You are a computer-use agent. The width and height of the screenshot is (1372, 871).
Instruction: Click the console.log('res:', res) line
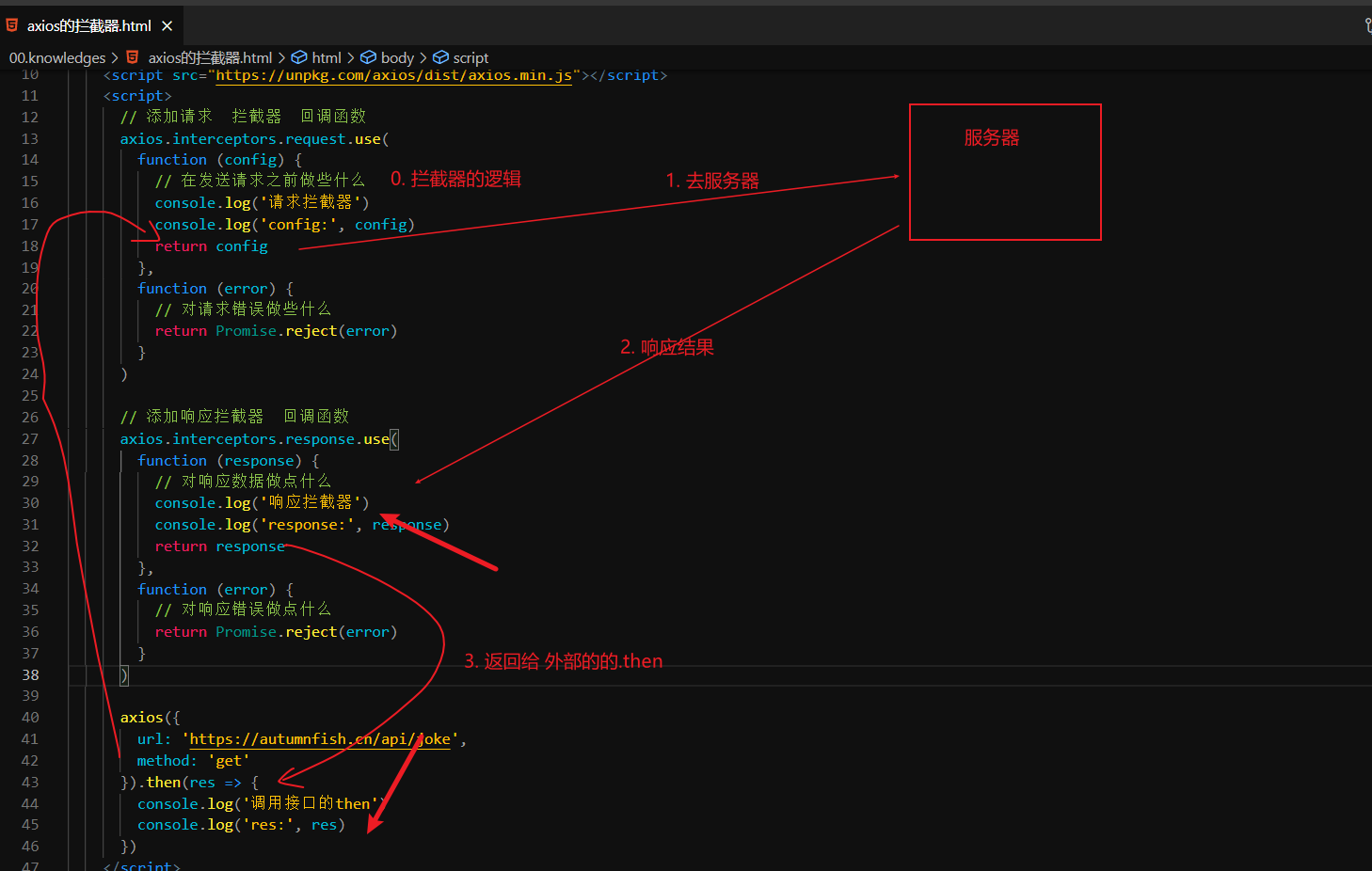tap(242, 825)
